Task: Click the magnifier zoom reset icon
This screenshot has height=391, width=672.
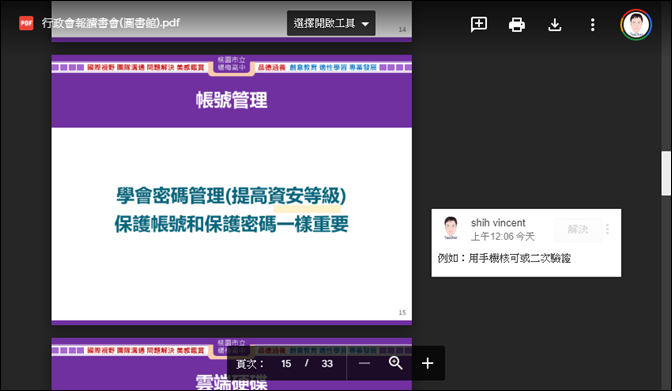Action: pyautogui.click(x=396, y=363)
